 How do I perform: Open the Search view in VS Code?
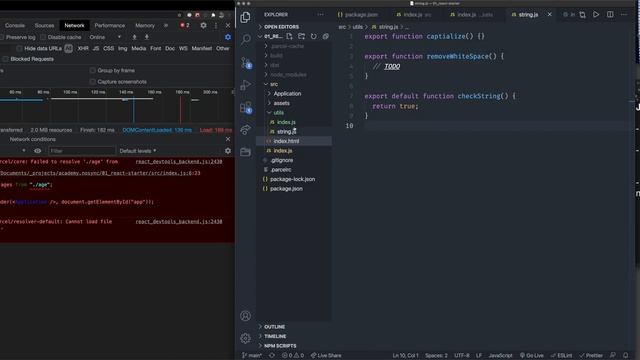point(245,40)
